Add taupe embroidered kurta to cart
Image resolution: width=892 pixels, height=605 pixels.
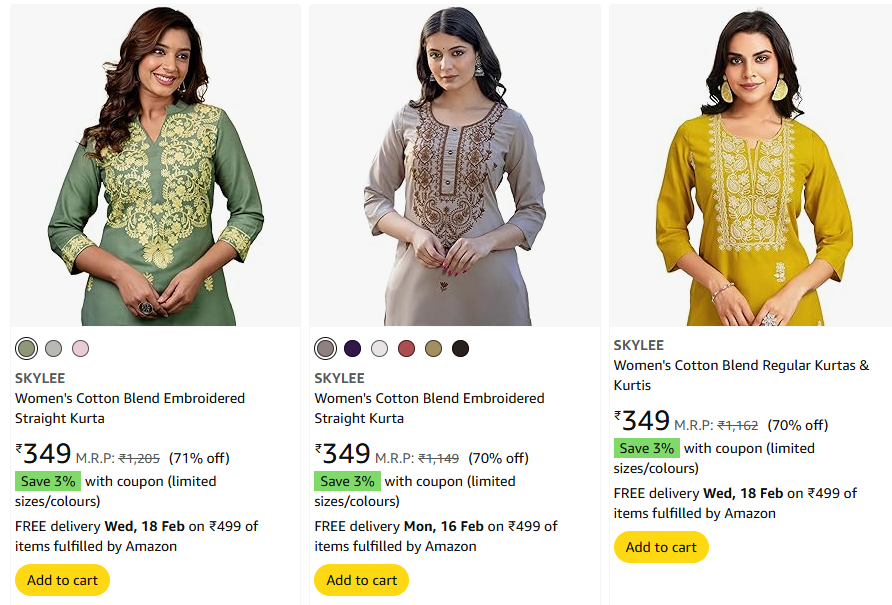point(362,580)
